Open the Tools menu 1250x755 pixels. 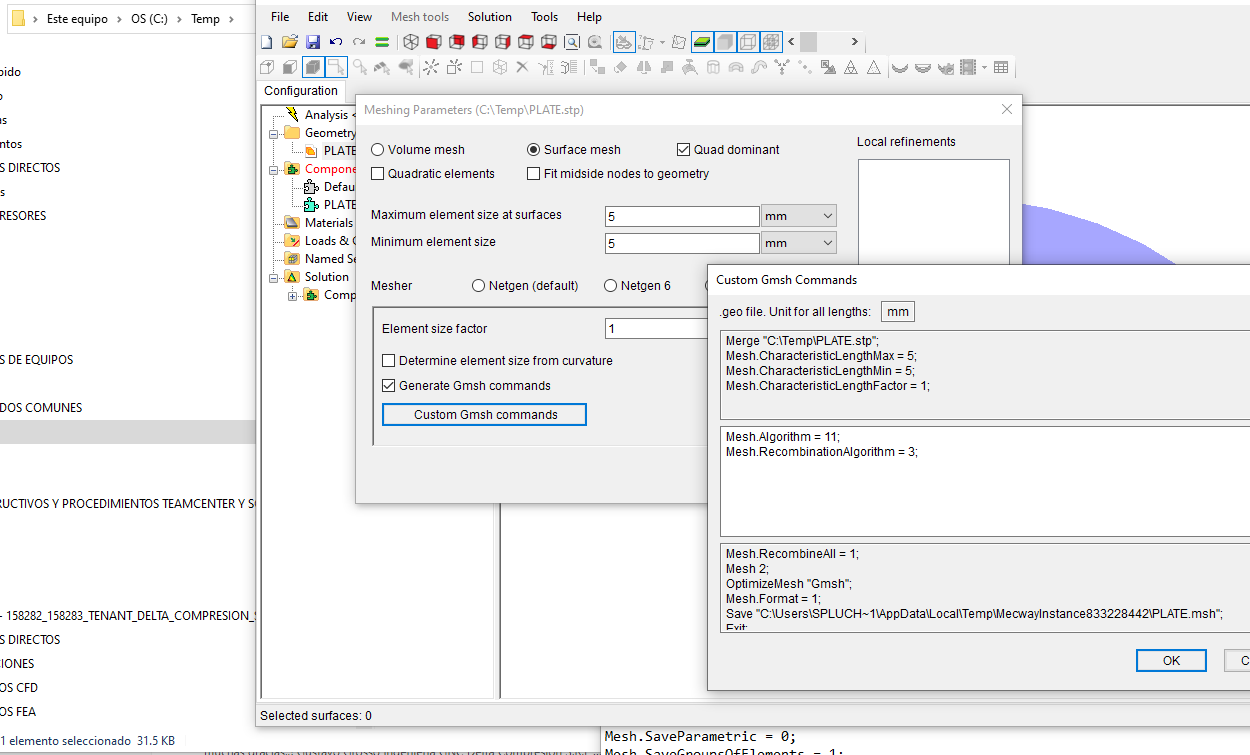pos(545,16)
